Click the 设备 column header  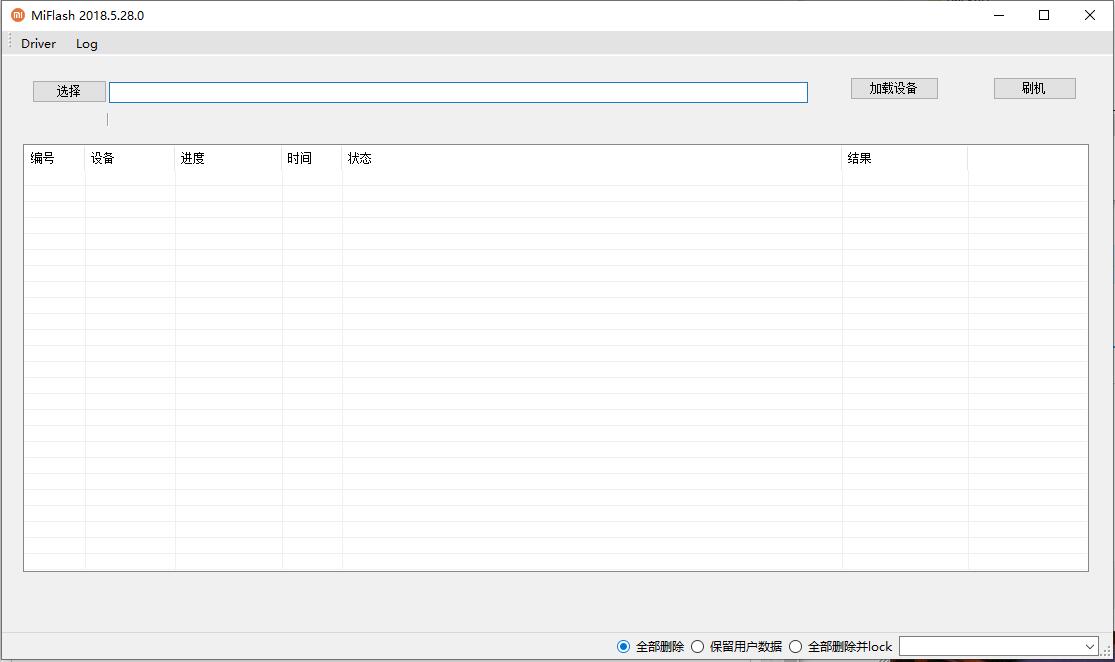click(130, 158)
